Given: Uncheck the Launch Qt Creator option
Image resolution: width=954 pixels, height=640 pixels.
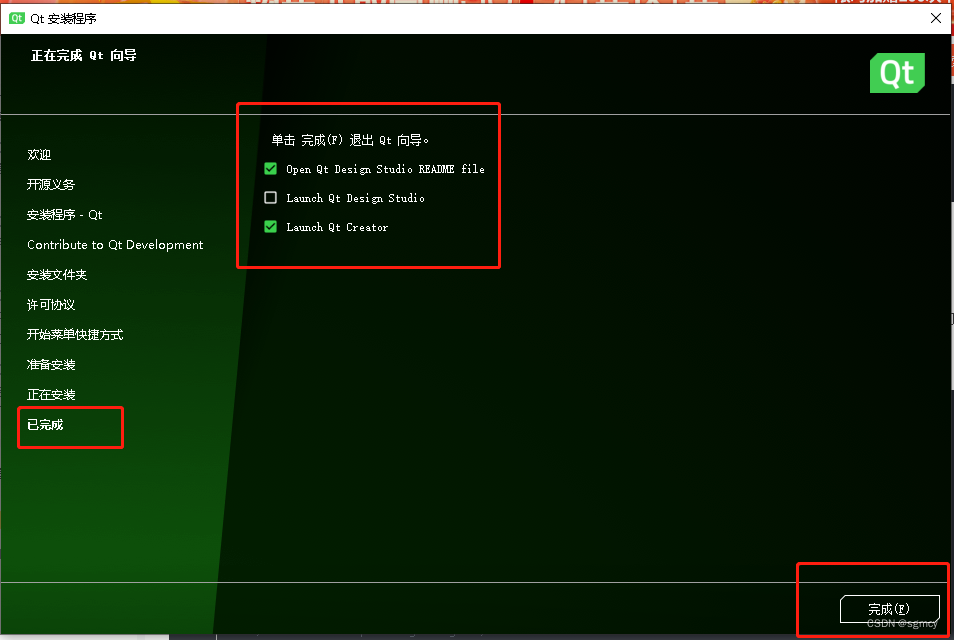Looking at the screenshot, I should 271,227.
